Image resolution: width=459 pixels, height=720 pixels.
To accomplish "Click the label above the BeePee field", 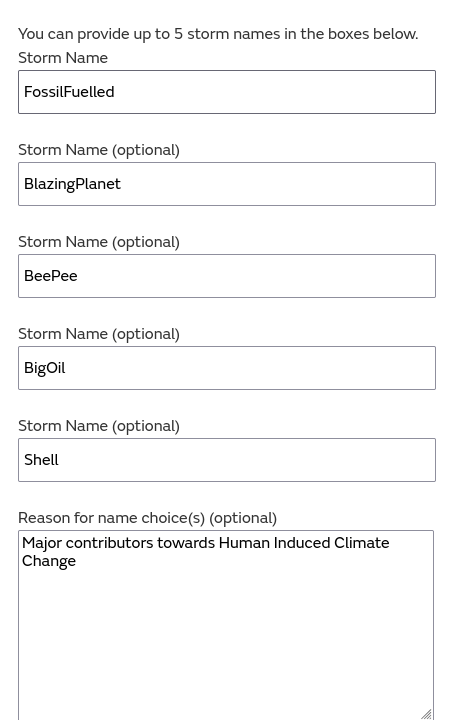I will click(99, 242).
